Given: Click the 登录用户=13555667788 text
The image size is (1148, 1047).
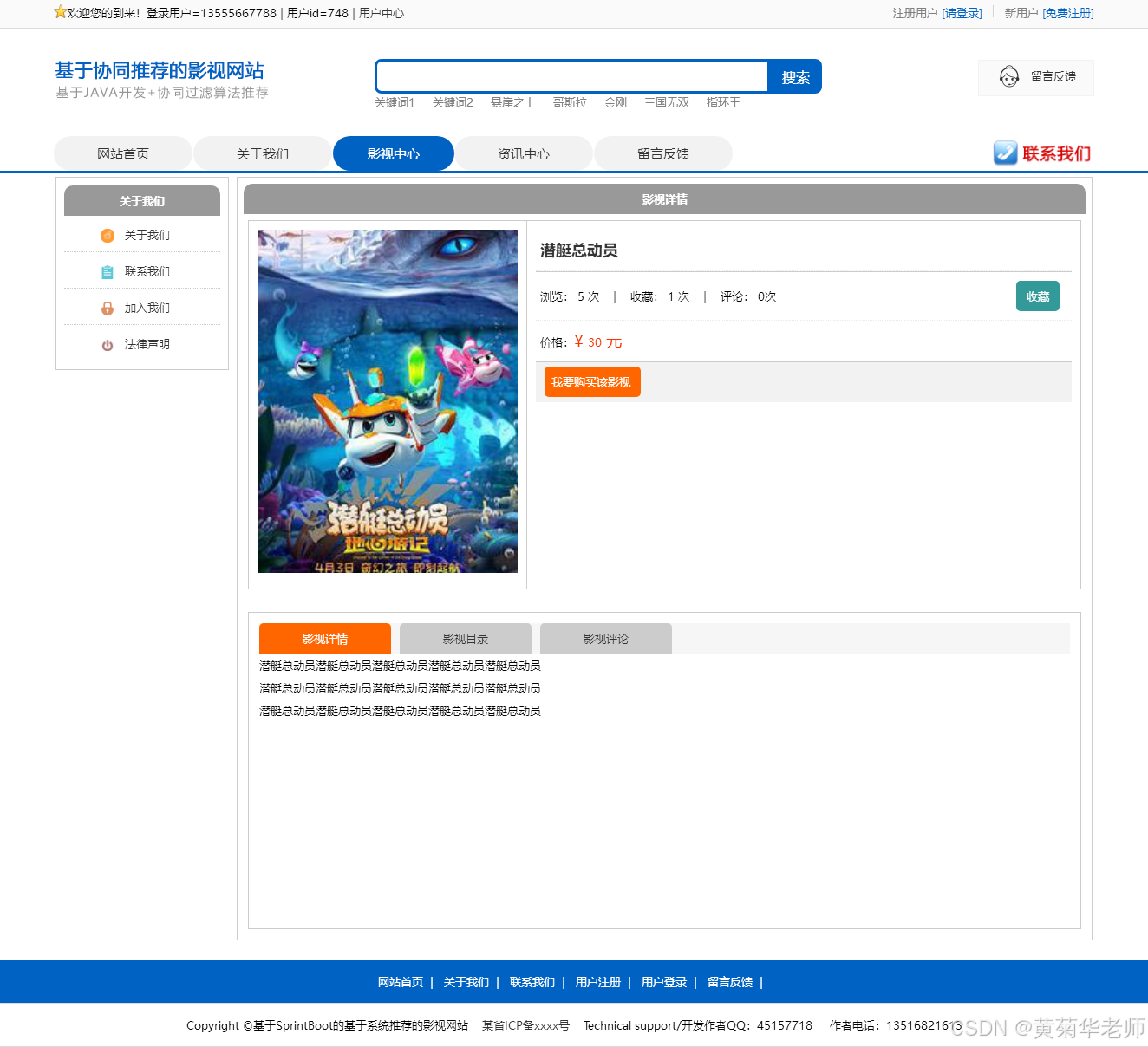Looking at the screenshot, I should (212, 13).
